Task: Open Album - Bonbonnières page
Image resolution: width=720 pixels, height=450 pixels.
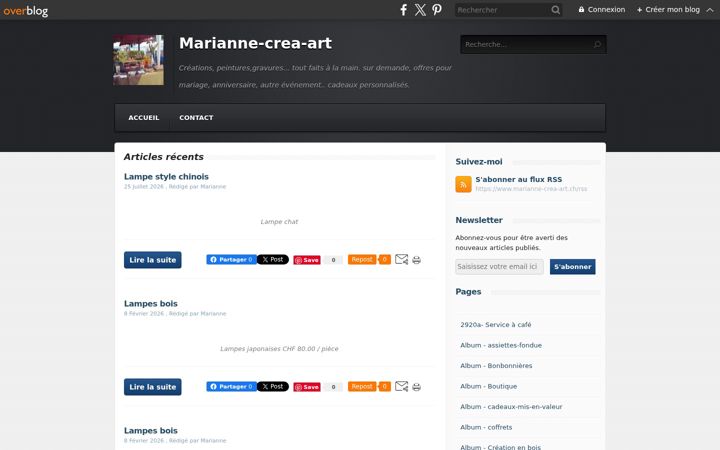Action: (x=496, y=366)
